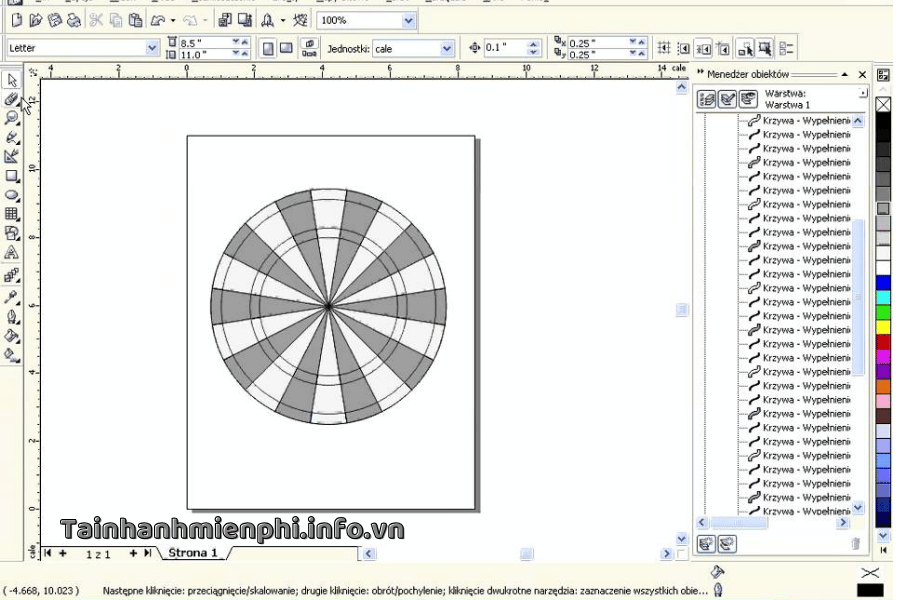Select the yellow swatch in color palette

coord(883,326)
